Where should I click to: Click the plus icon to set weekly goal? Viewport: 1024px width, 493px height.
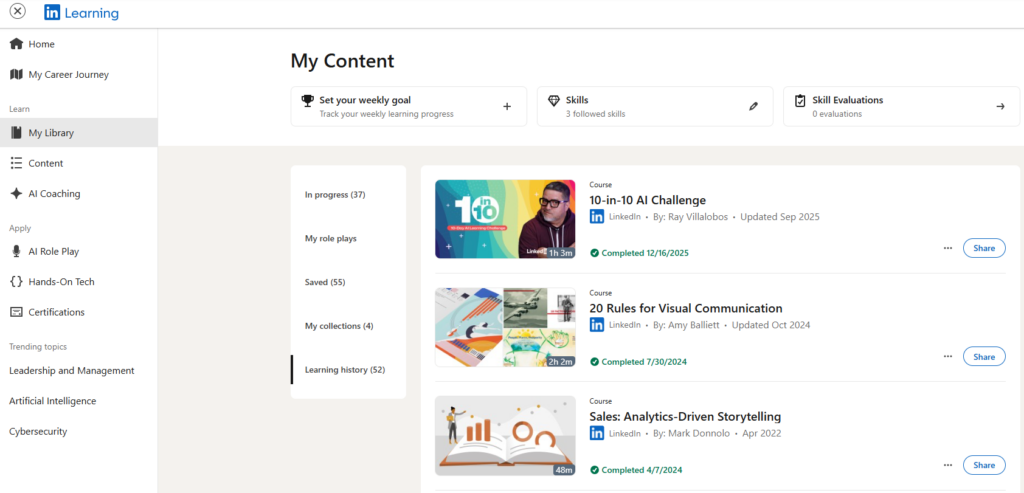tap(507, 106)
